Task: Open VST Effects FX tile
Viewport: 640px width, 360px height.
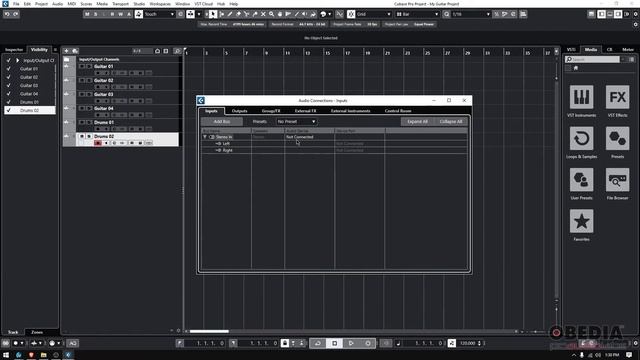Action: tap(617, 97)
